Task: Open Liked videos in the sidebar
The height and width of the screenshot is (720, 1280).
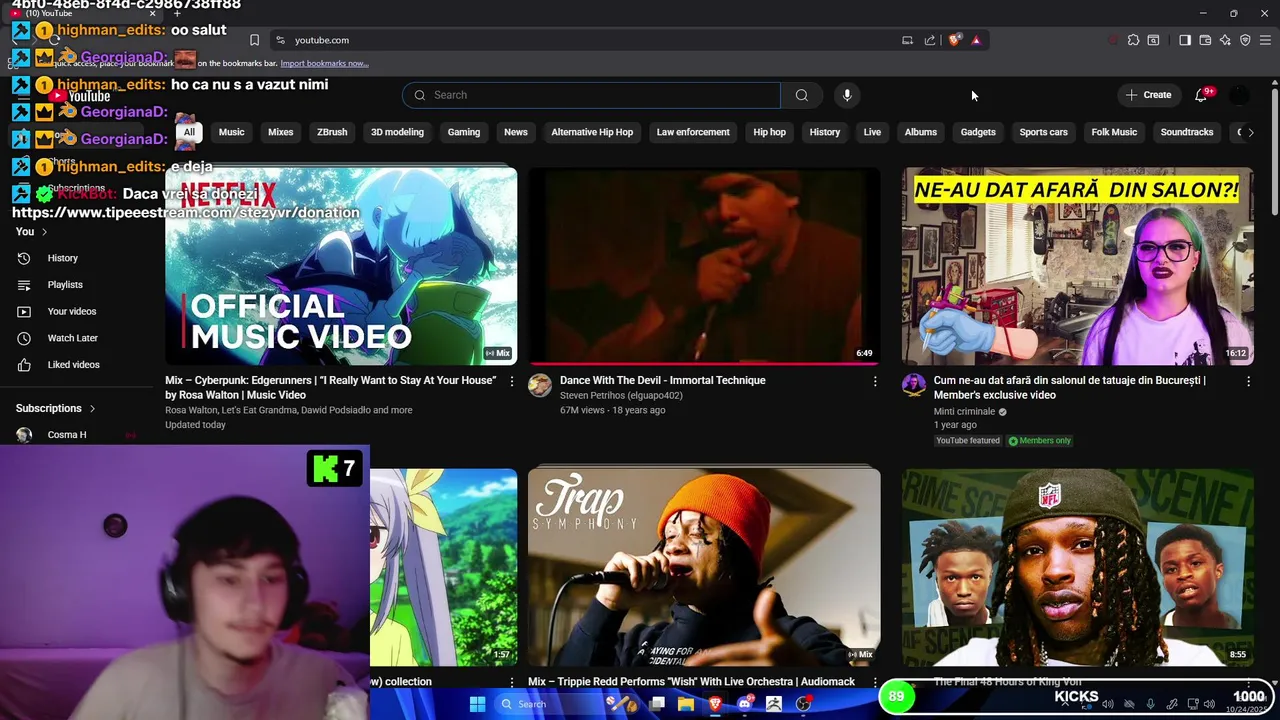Action: [x=73, y=365]
